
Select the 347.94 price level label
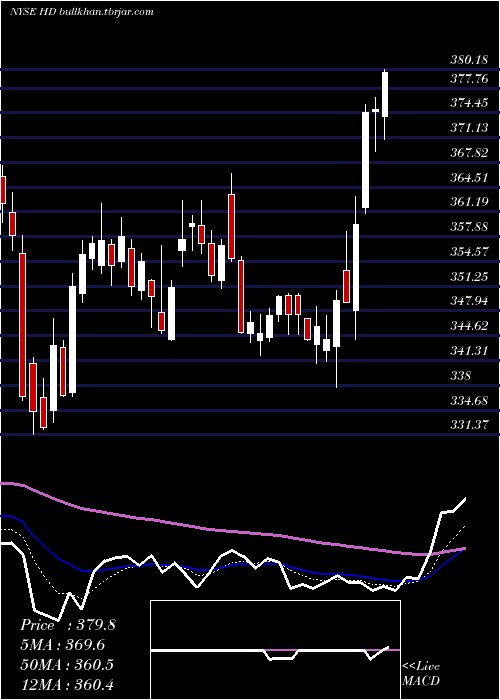[469, 301]
